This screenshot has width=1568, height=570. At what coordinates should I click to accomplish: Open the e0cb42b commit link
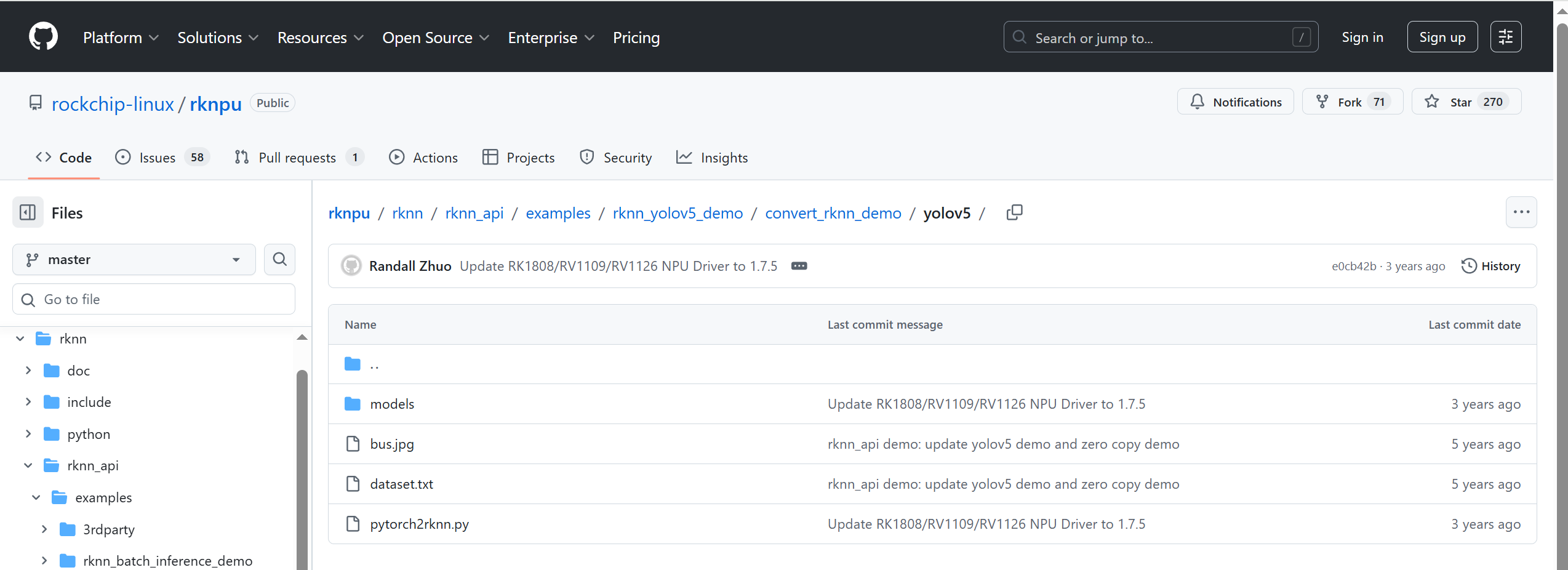tap(1354, 266)
